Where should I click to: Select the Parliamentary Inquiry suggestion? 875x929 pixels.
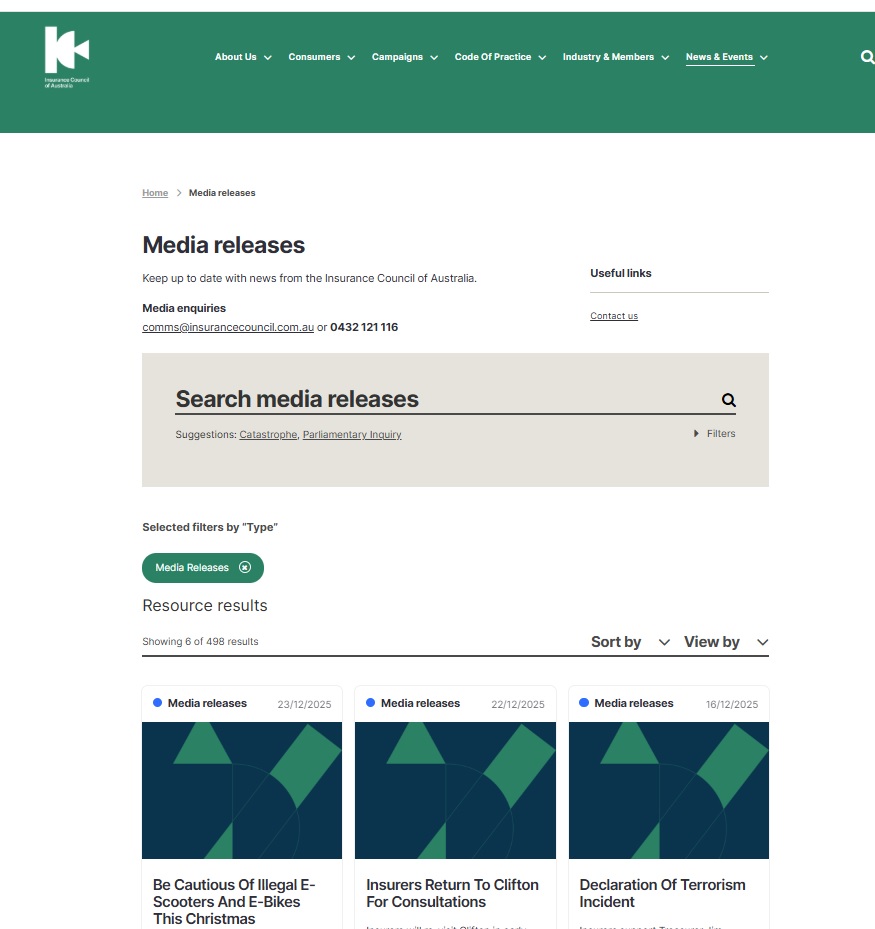pos(352,435)
